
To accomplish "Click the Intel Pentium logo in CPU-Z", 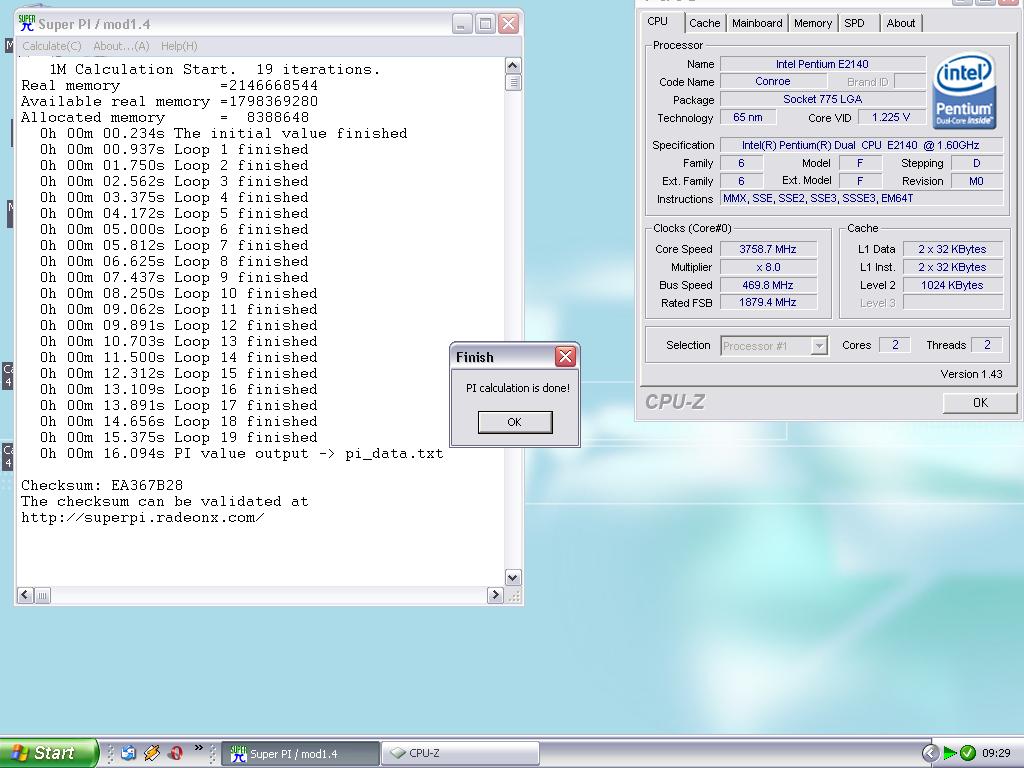I will coord(964,90).
